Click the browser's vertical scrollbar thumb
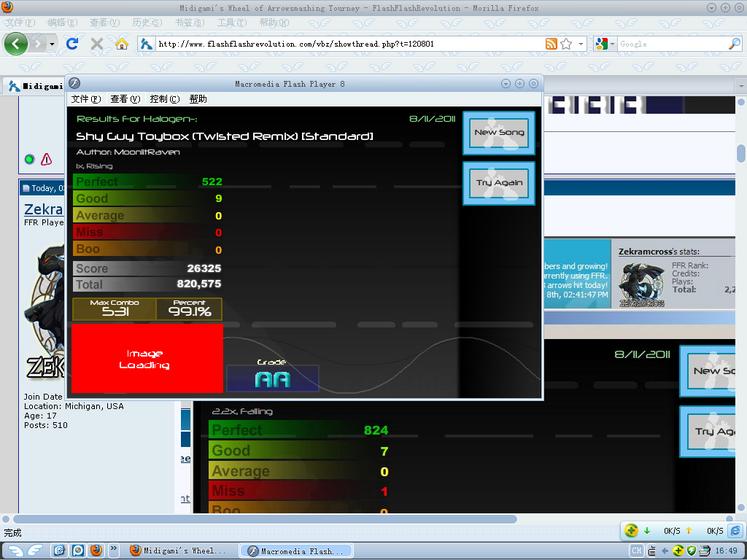 click(x=741, y=153)
